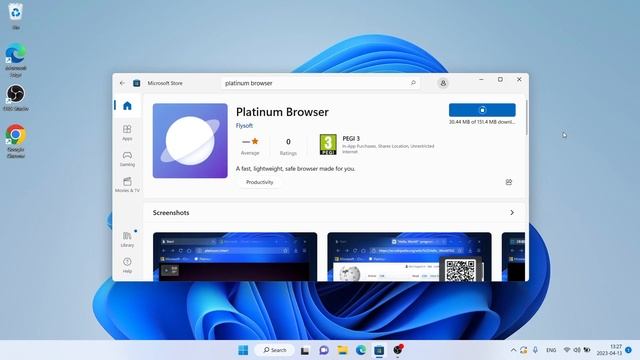The height and width of the screenshot is (360, 640).
Task: Open the second screenshot with QR code
Action: (409, 257)
